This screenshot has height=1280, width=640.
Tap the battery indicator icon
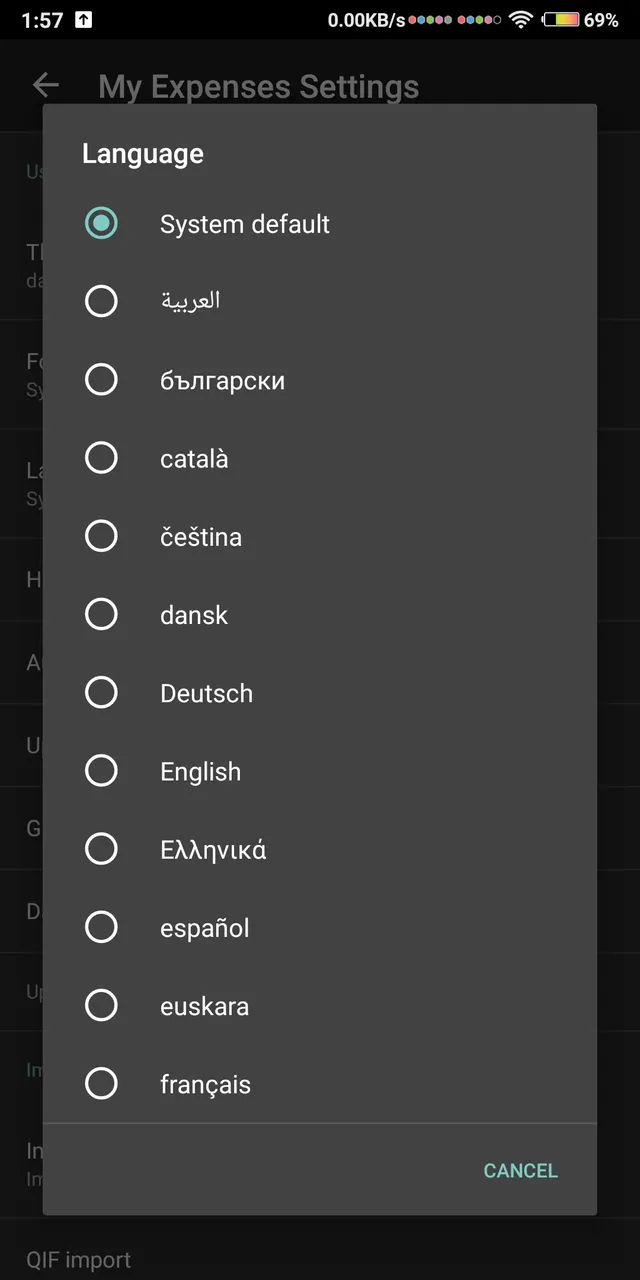(x=561, y=19)
